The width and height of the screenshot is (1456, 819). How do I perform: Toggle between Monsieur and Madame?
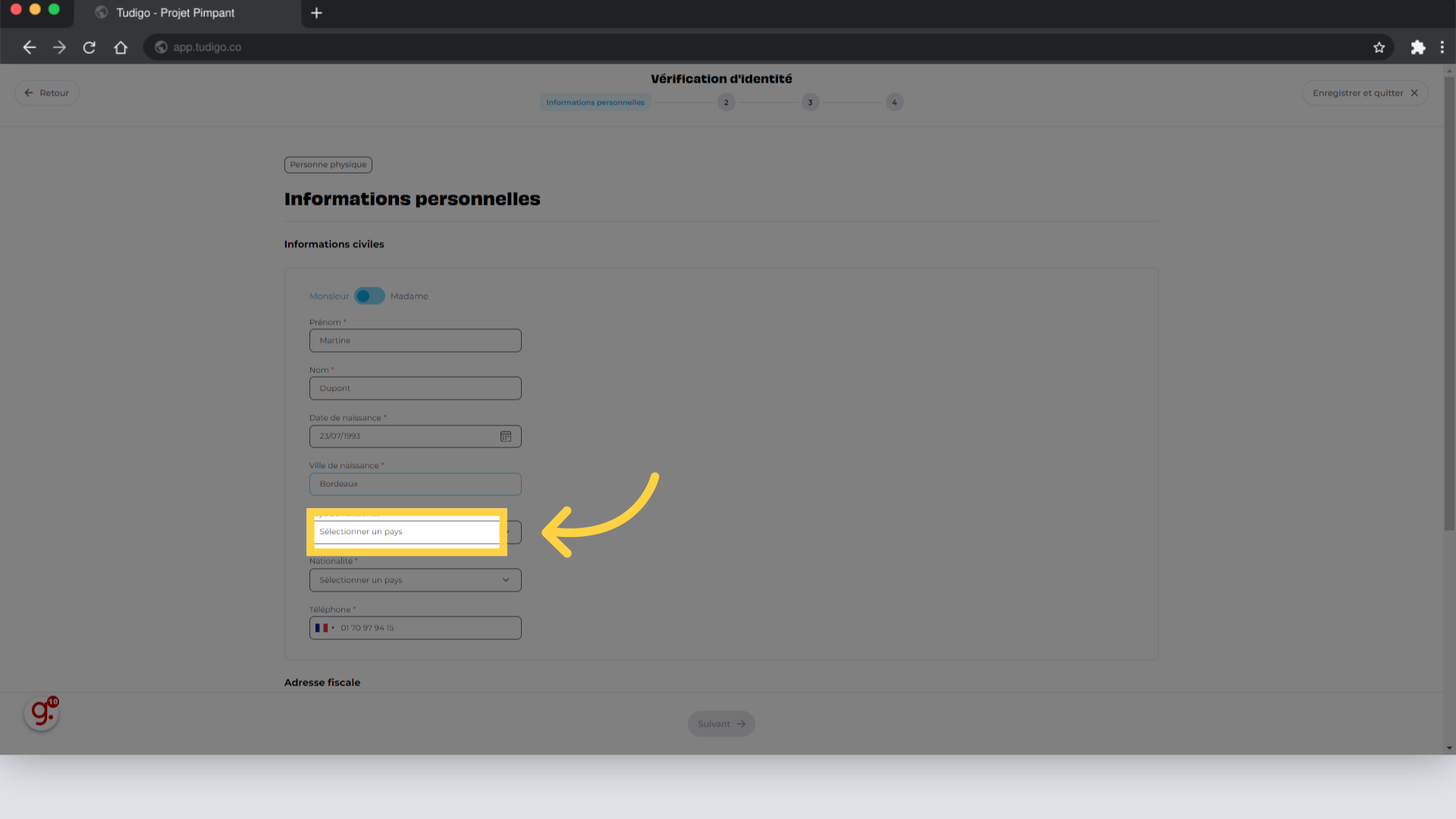369,296
